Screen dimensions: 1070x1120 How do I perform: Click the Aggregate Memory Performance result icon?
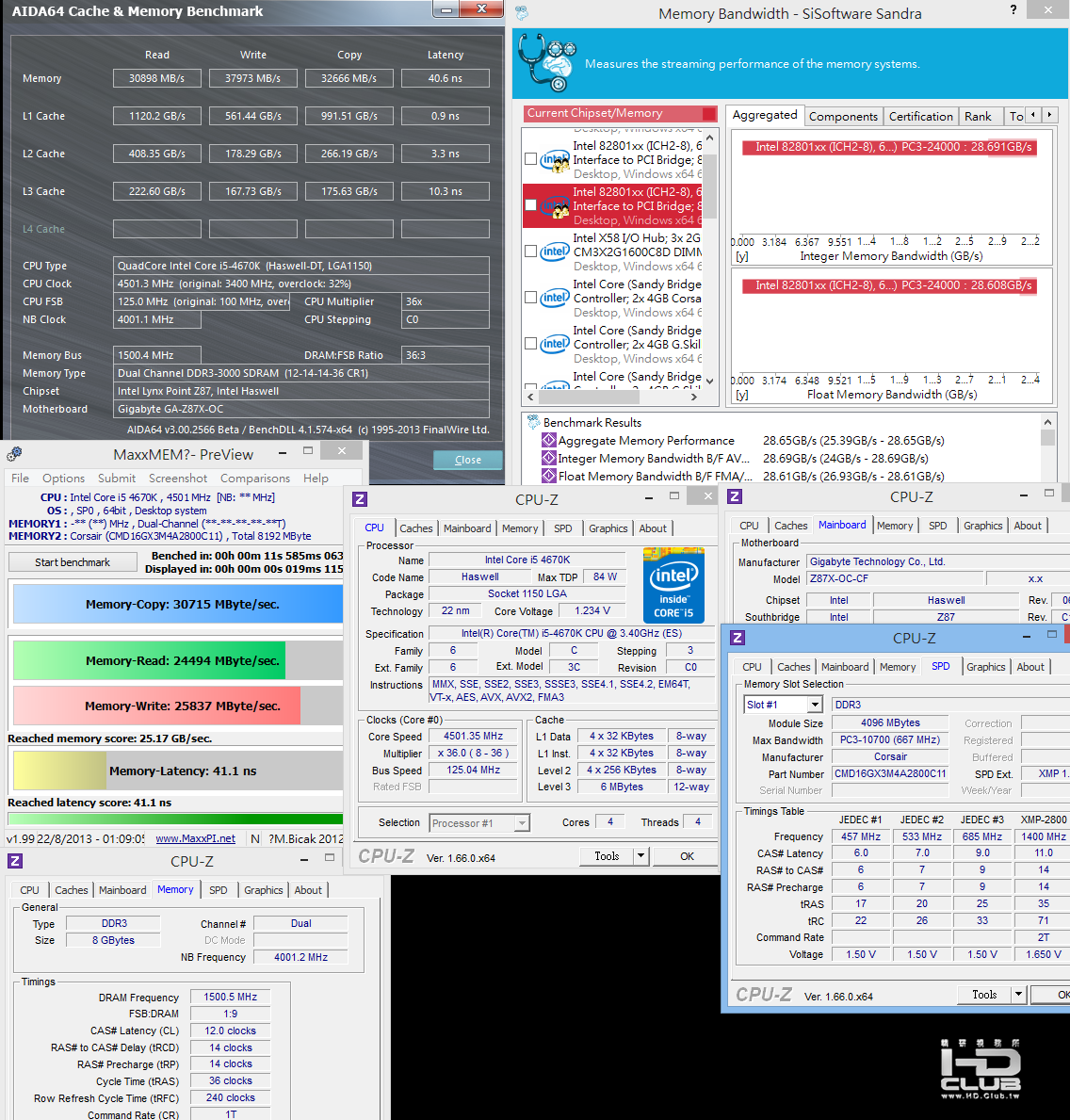(x=548, y=440)
